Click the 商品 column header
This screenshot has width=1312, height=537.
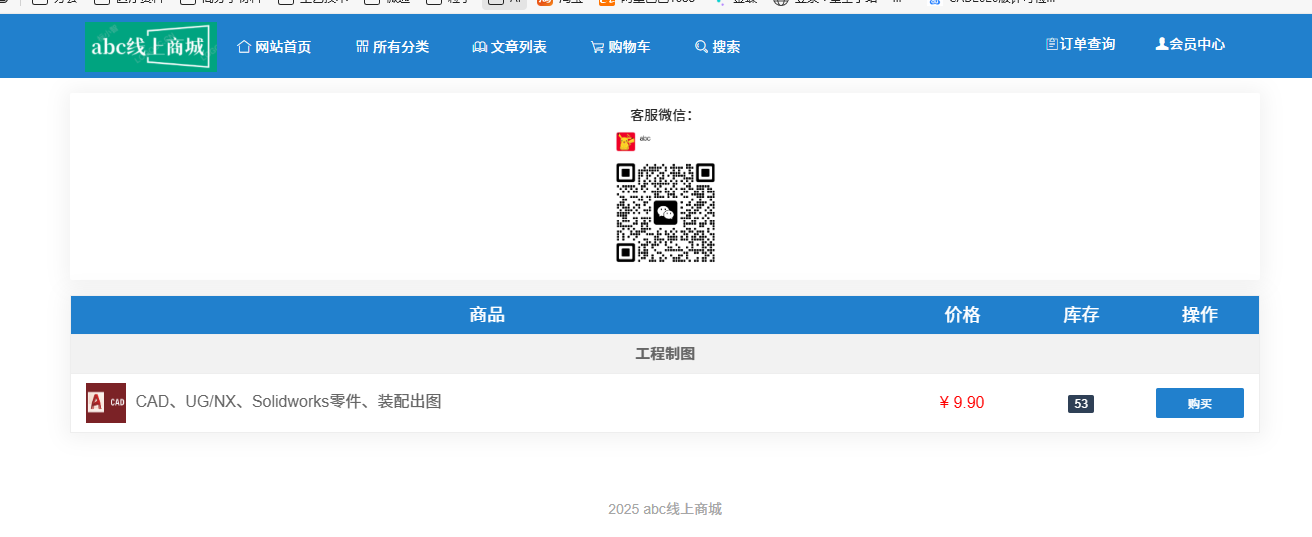tap(487, 315)
